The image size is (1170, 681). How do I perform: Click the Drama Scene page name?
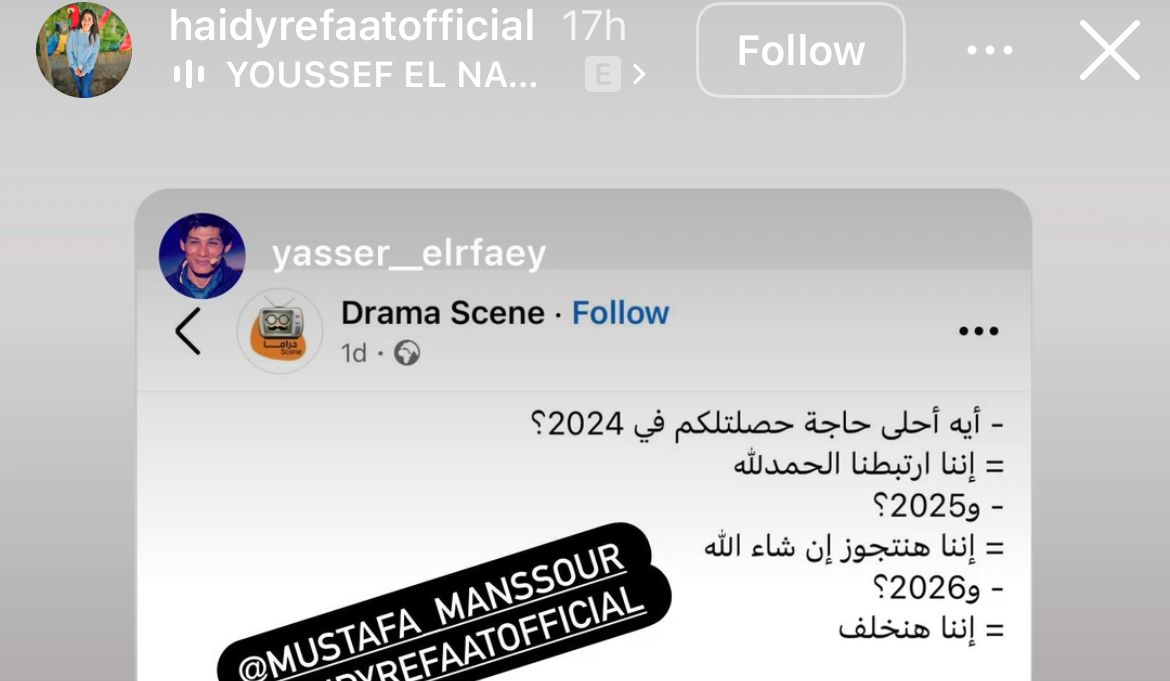point(442,313)
